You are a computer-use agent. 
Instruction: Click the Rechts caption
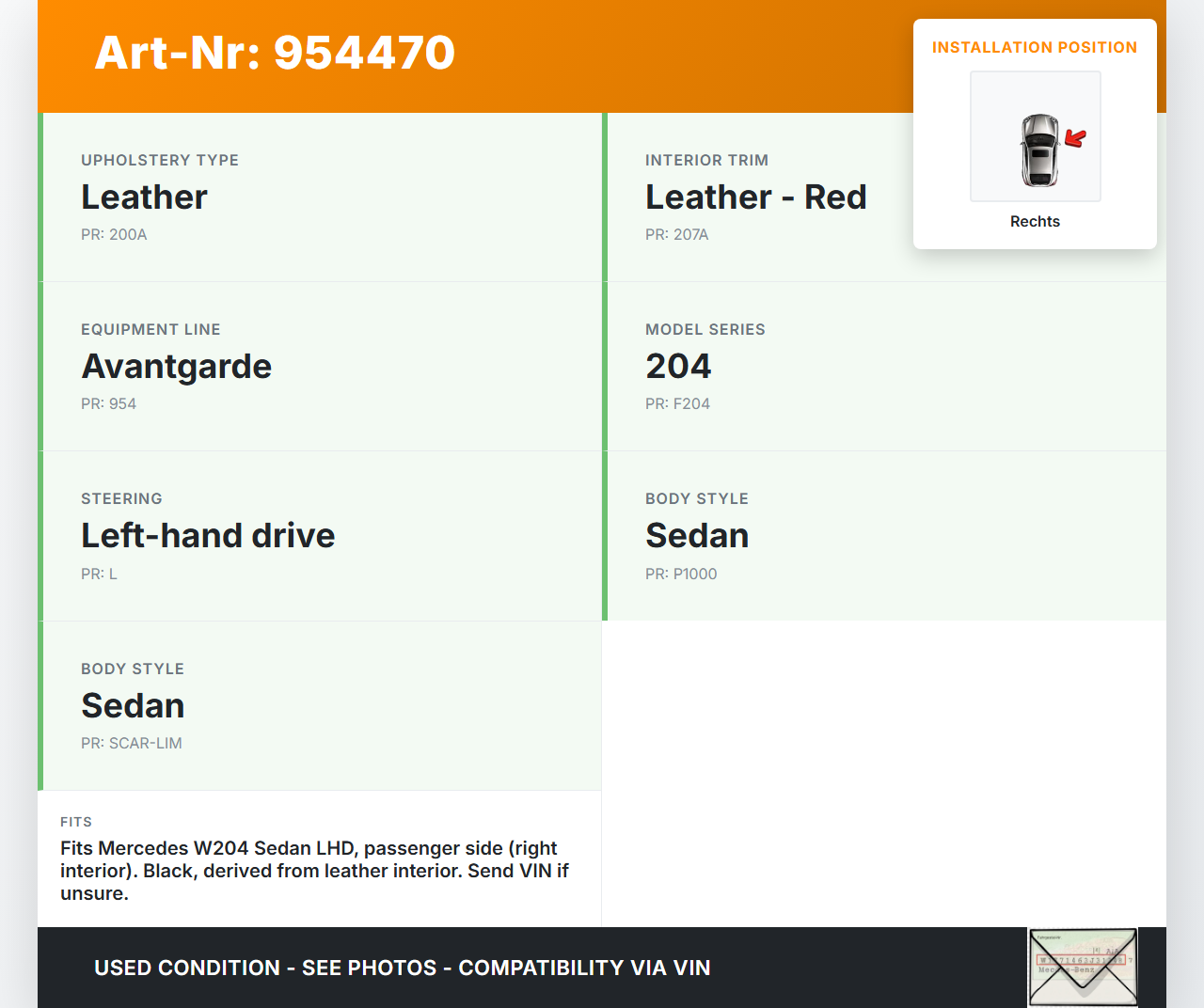point(1035,221)
